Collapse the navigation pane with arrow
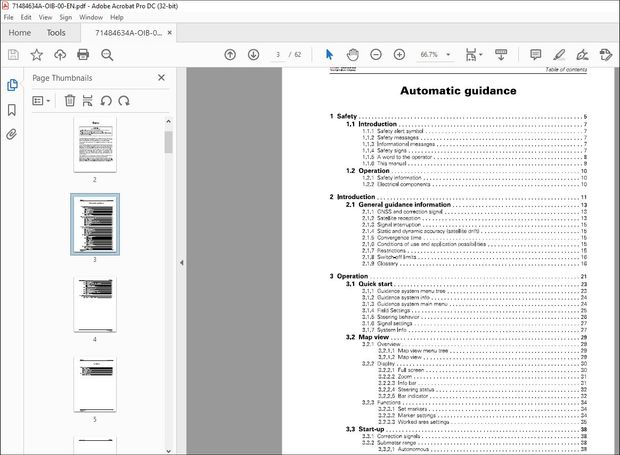This screenshot has height=455, width=620. click(181, 262)
